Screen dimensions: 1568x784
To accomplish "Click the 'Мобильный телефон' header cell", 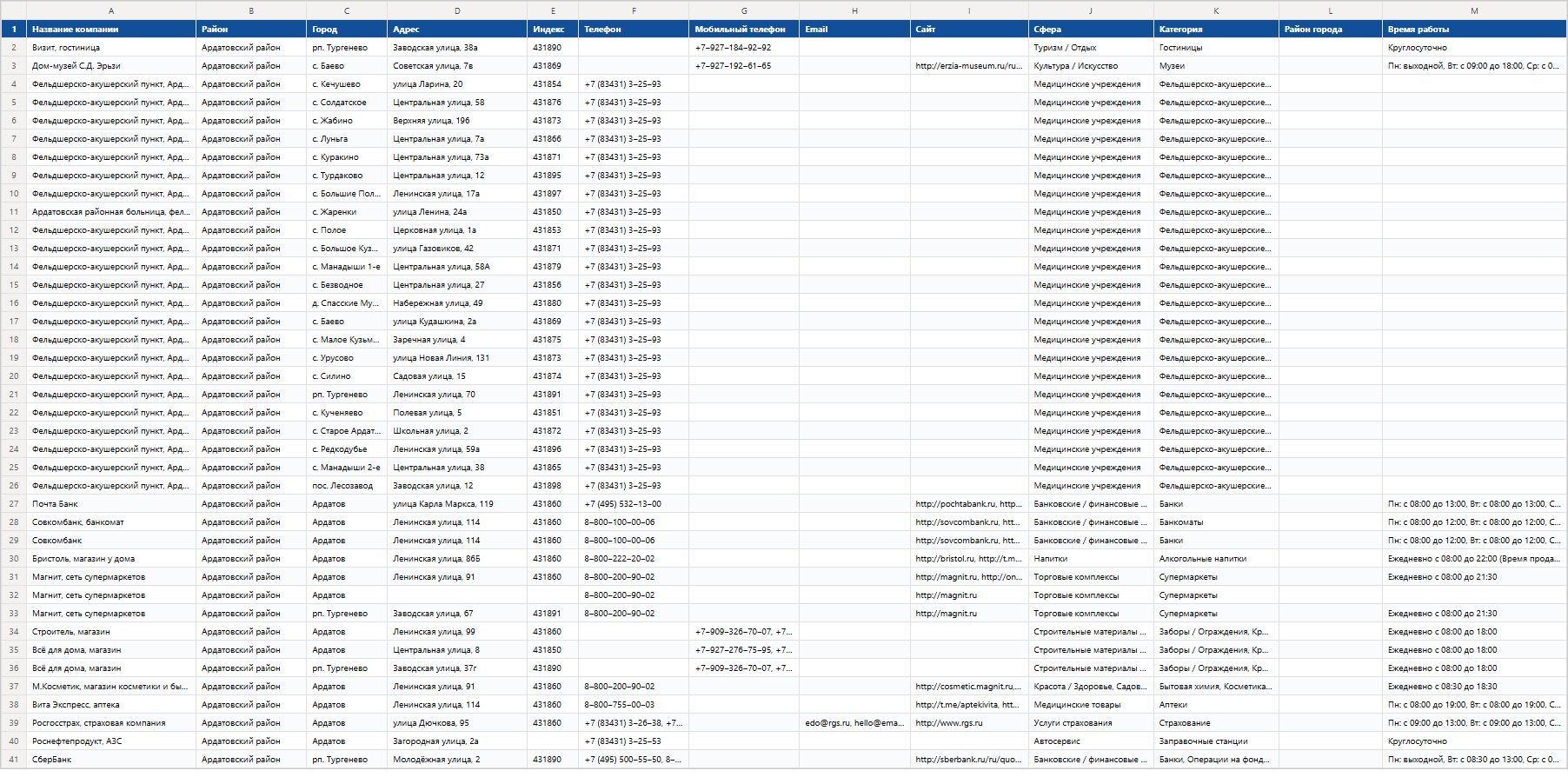I will tap(744, 30).
